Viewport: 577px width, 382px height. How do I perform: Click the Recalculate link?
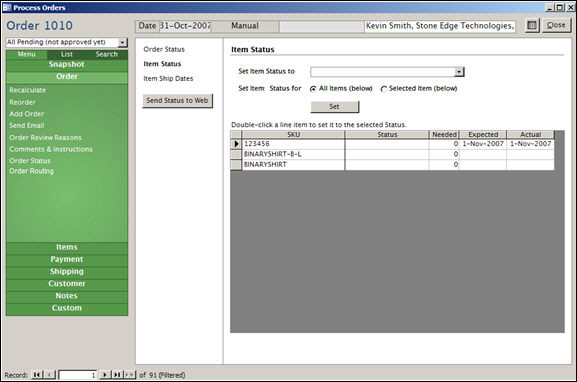(x=28, y=90)
